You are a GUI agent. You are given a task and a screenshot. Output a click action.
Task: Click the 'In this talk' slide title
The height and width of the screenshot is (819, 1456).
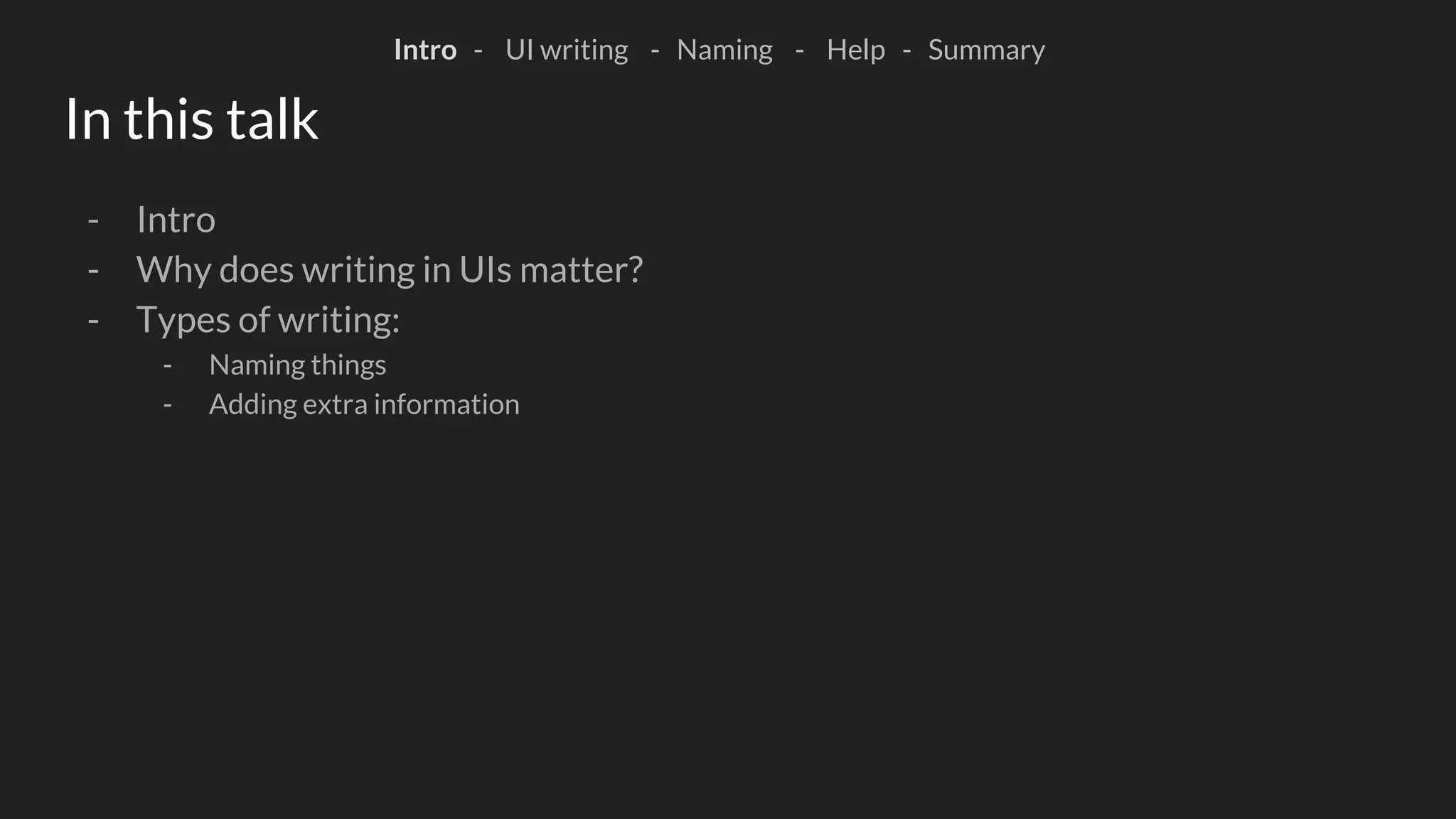point(191,119)
